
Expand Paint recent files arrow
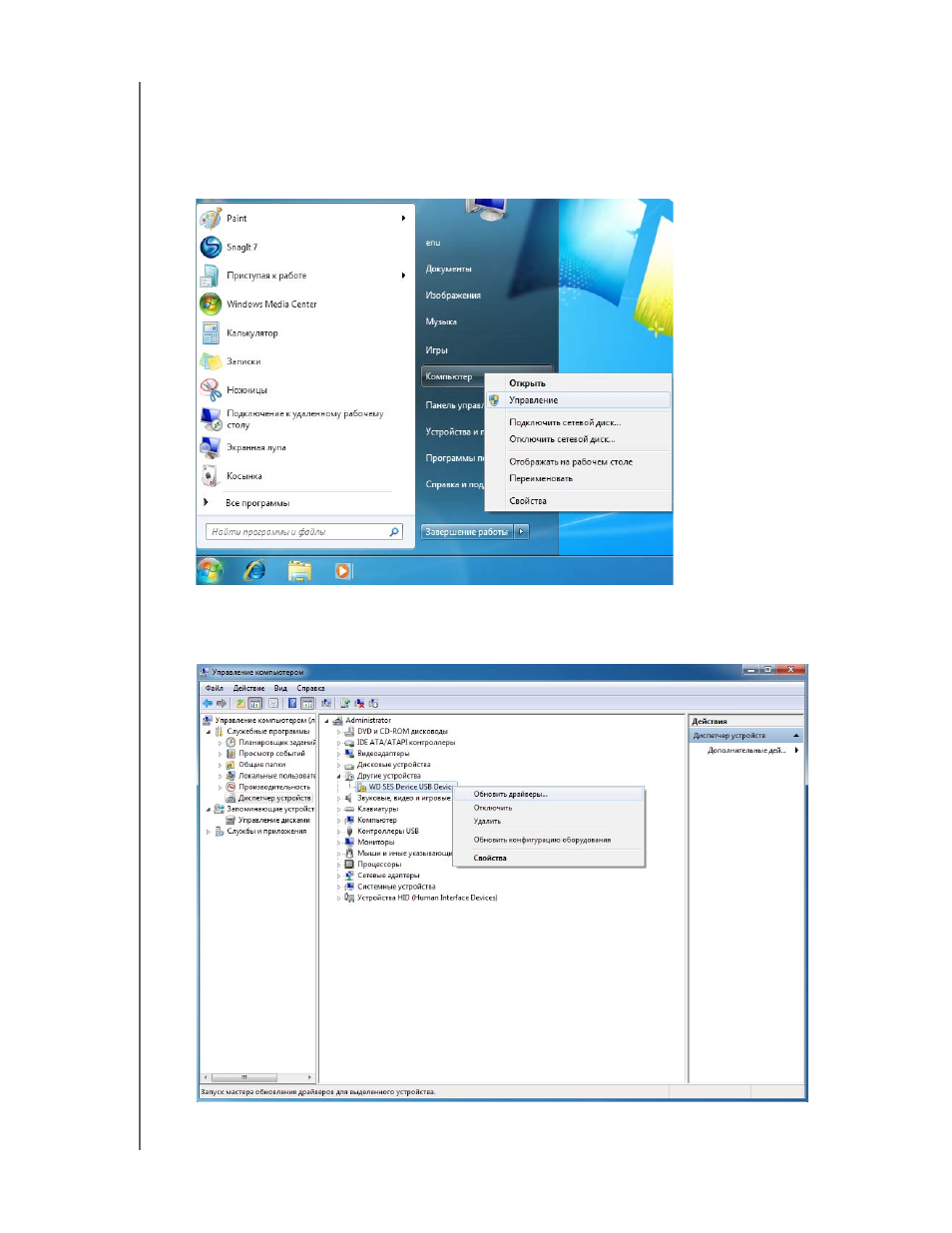tap(403, 218)
